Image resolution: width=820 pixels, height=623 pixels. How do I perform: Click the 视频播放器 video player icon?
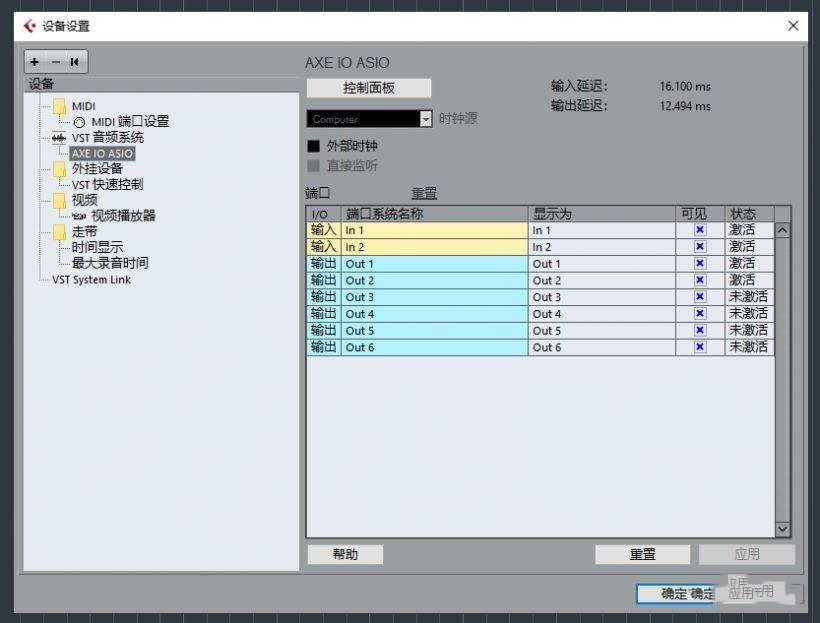click(79, 216)
